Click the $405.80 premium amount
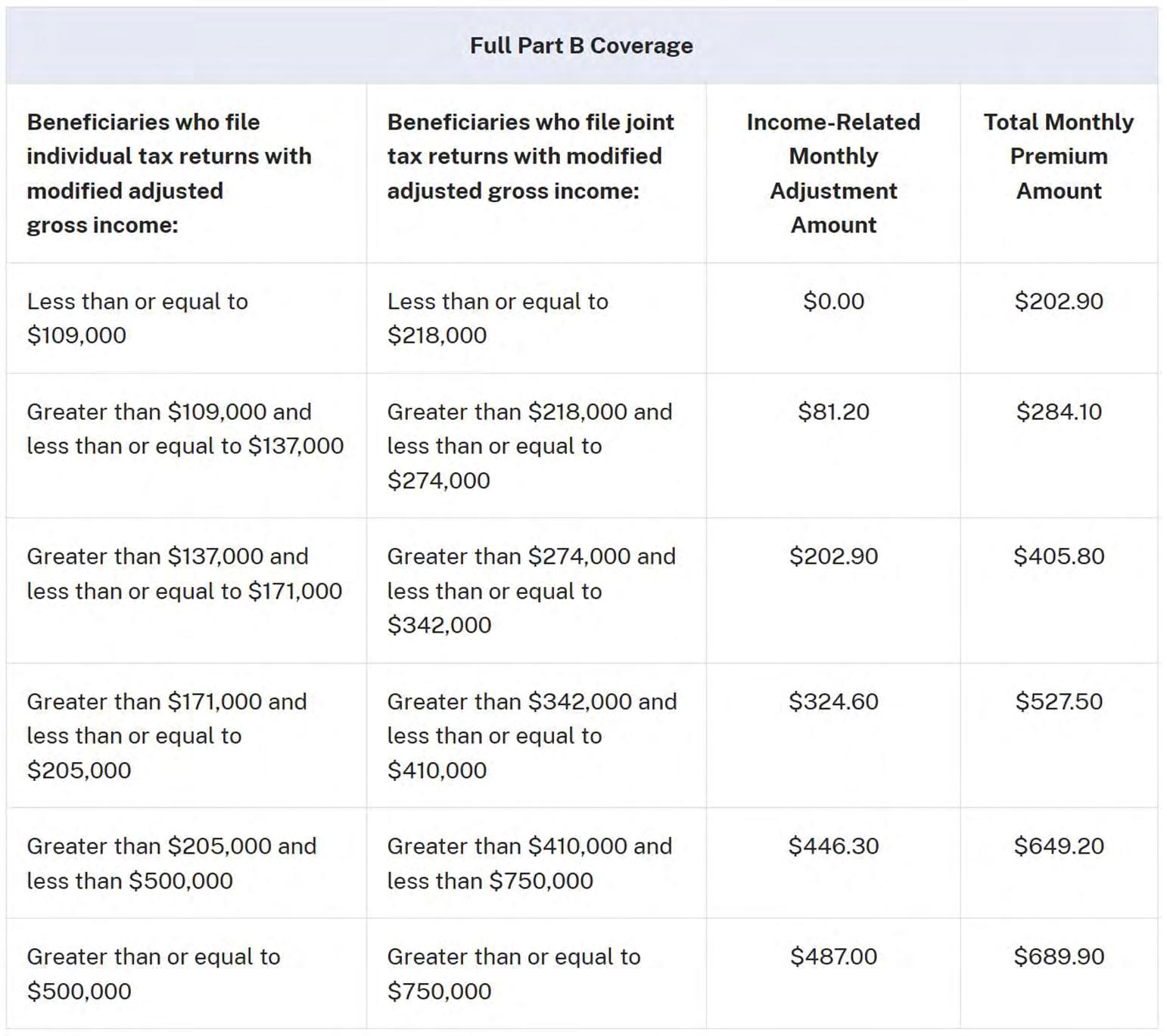This screenshot has width=1167, height=1036. click(1058, 556)
